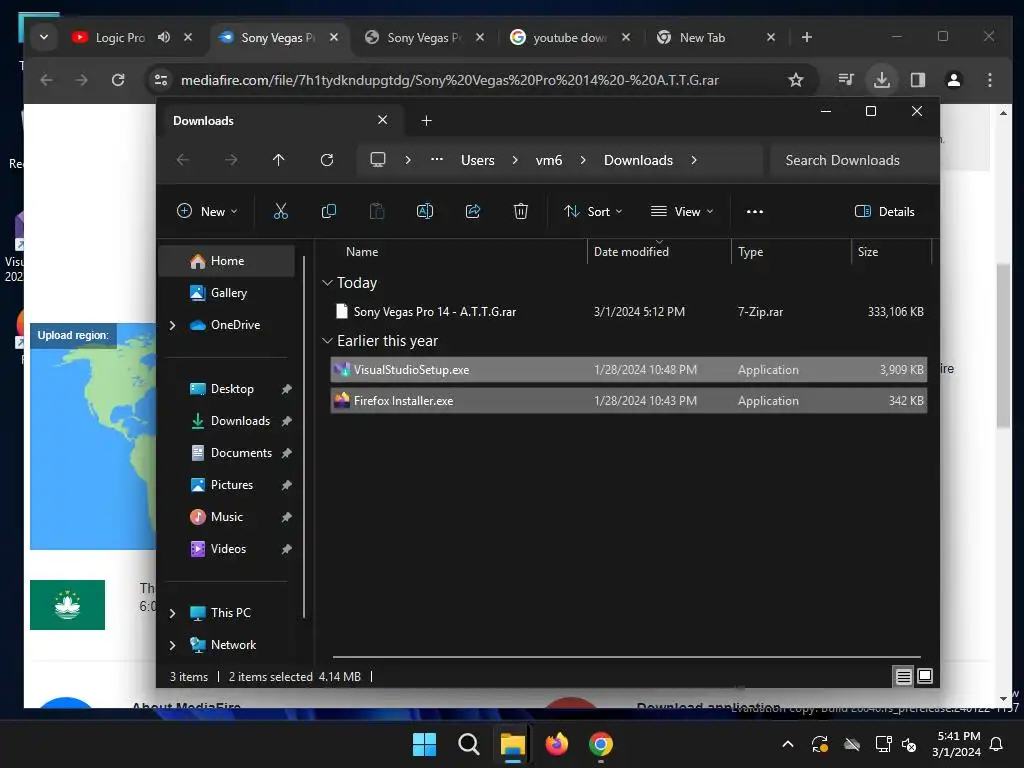Select Sony Vegas Pro 14 - A.T.T.G.rar file

629,312
